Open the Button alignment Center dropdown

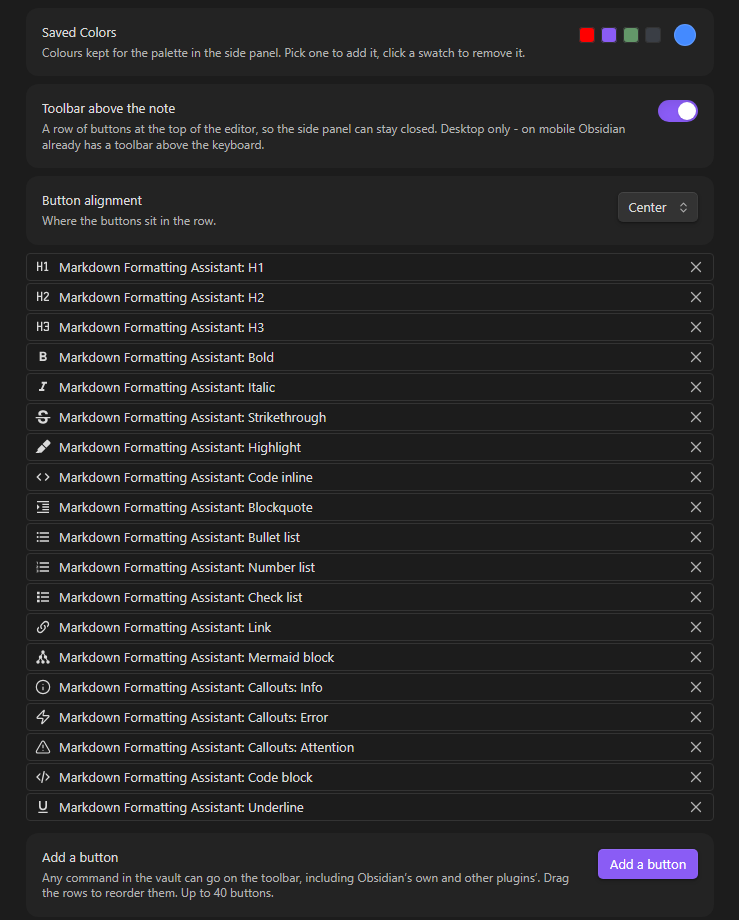coord(657,207)
